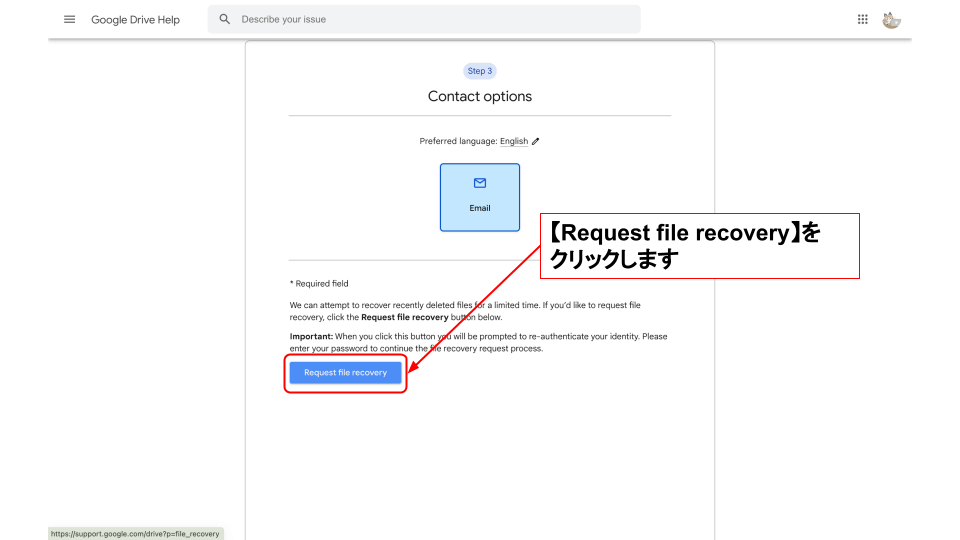This screenshot has width=960, height=540.
Task: Open the Google apps grid
Action: tap(863, 19)
